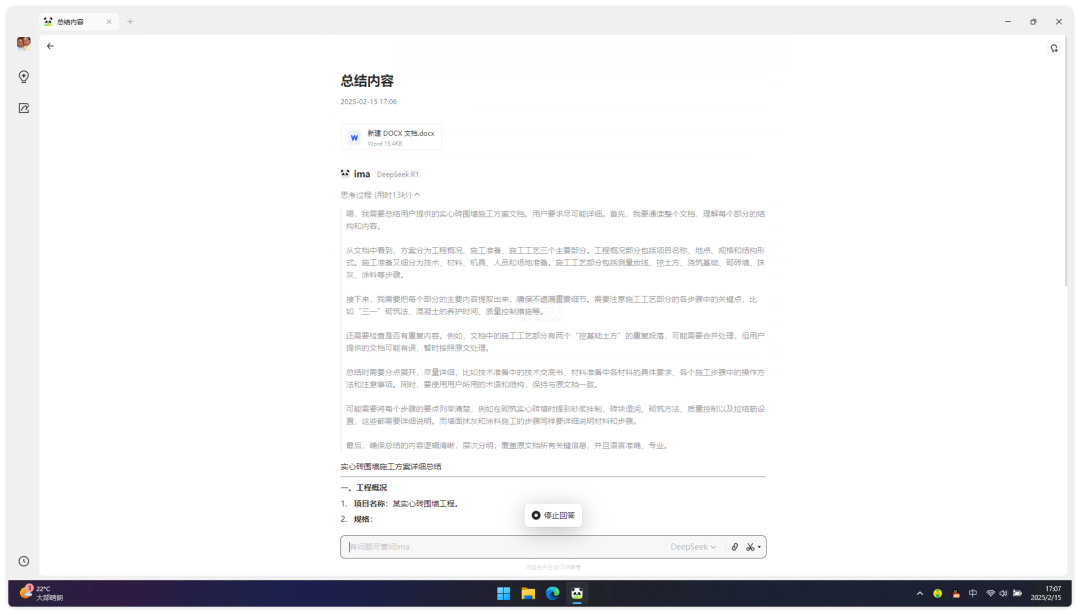1080x615 pixels.
Task: Open File Explorer from the taskbar
Action: (x=528, y=594)
